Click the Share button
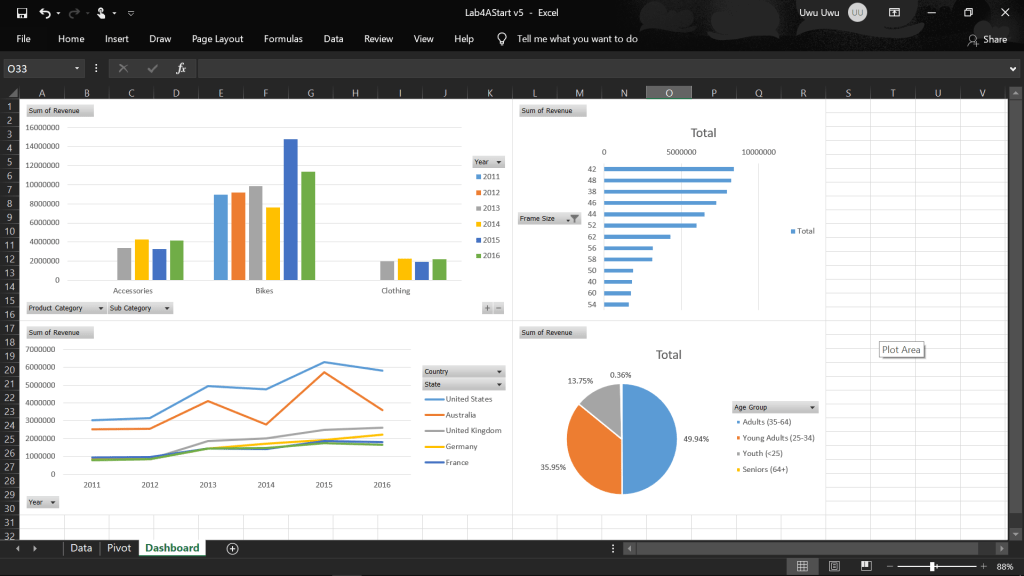Viewport: 1024px width, 576px height. click(x=987, y=39)
